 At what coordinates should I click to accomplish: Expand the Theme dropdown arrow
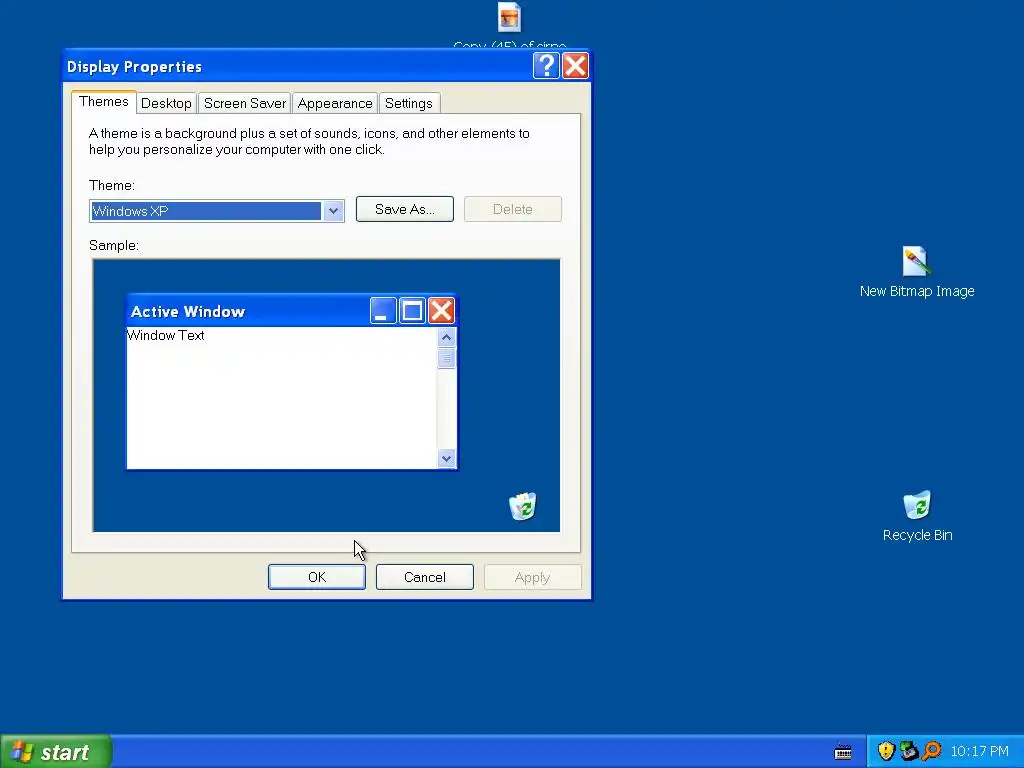333,211
